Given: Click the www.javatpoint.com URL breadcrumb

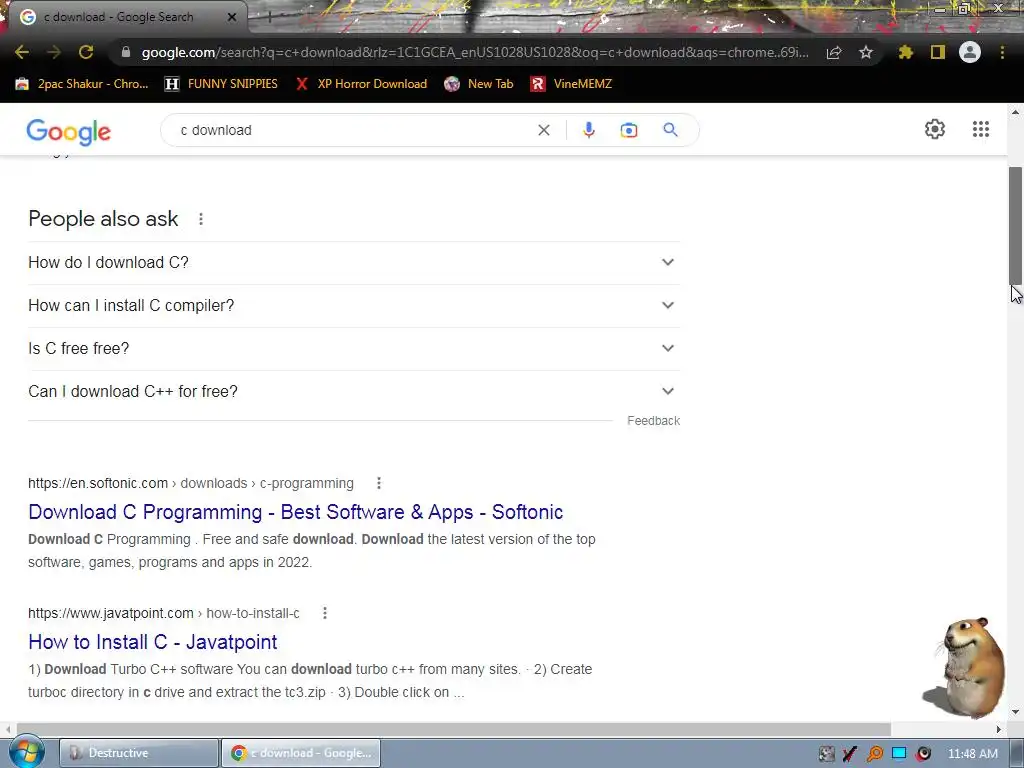Looking at the screenshot, I should pos(164,613).
